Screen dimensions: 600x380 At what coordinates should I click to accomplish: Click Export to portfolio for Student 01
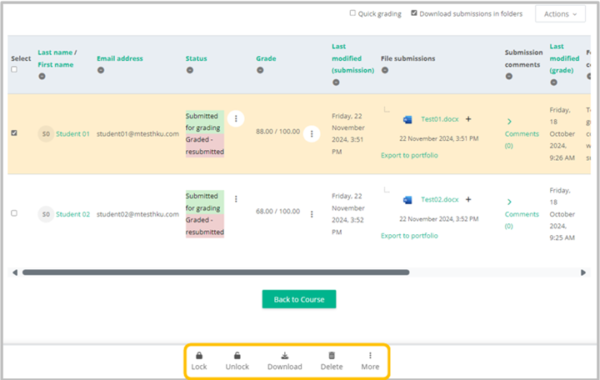(409, 155)
